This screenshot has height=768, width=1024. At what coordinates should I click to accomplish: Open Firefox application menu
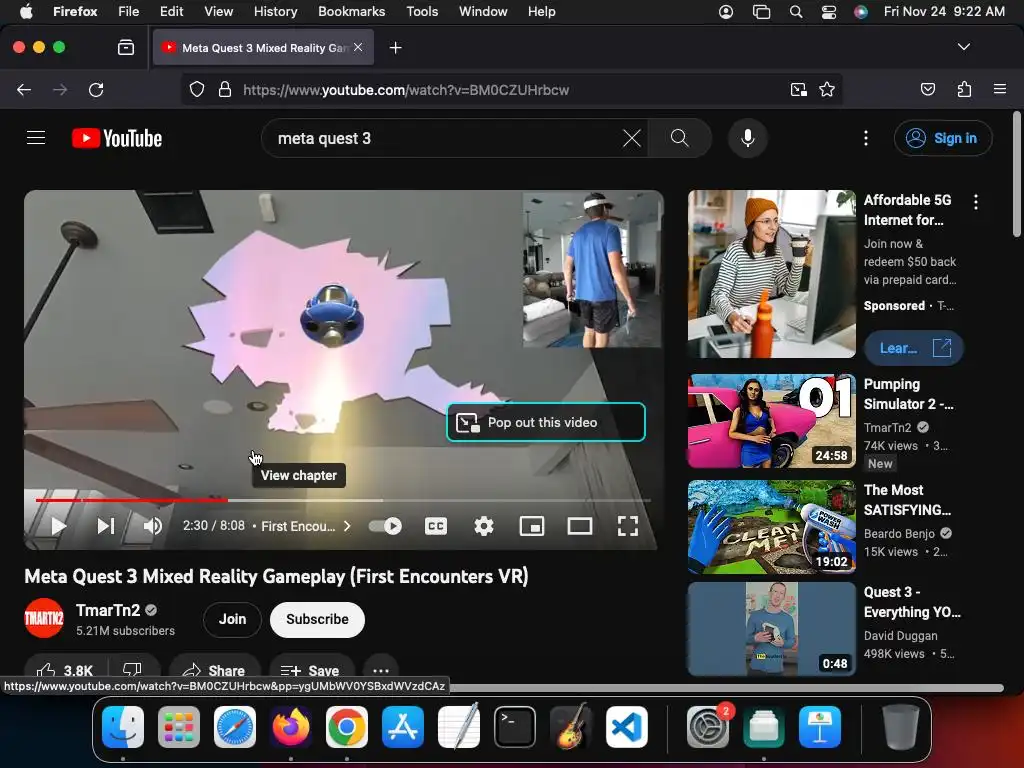point(1000,89)
